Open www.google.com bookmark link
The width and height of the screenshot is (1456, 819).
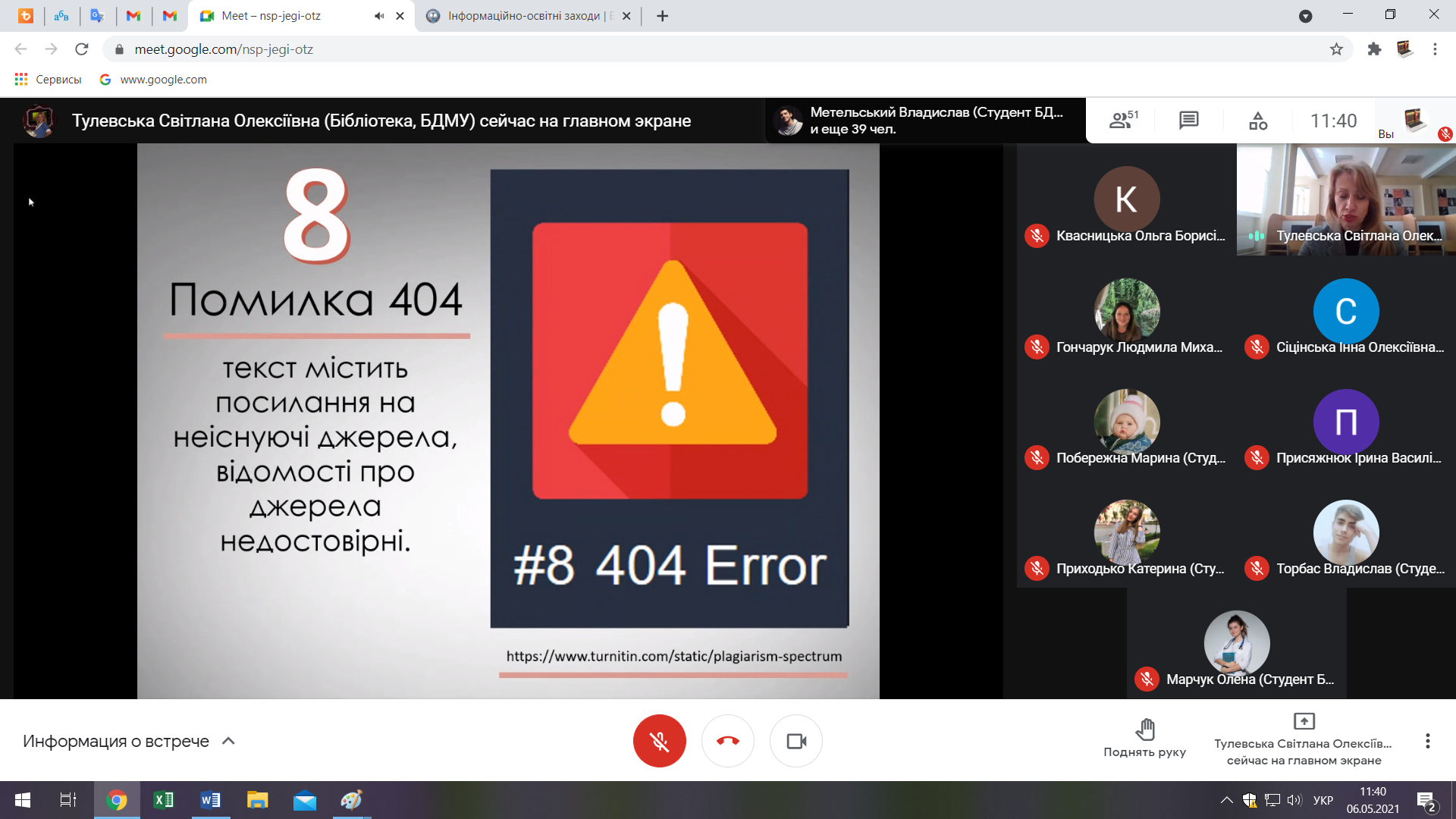(x=154, y=80)
